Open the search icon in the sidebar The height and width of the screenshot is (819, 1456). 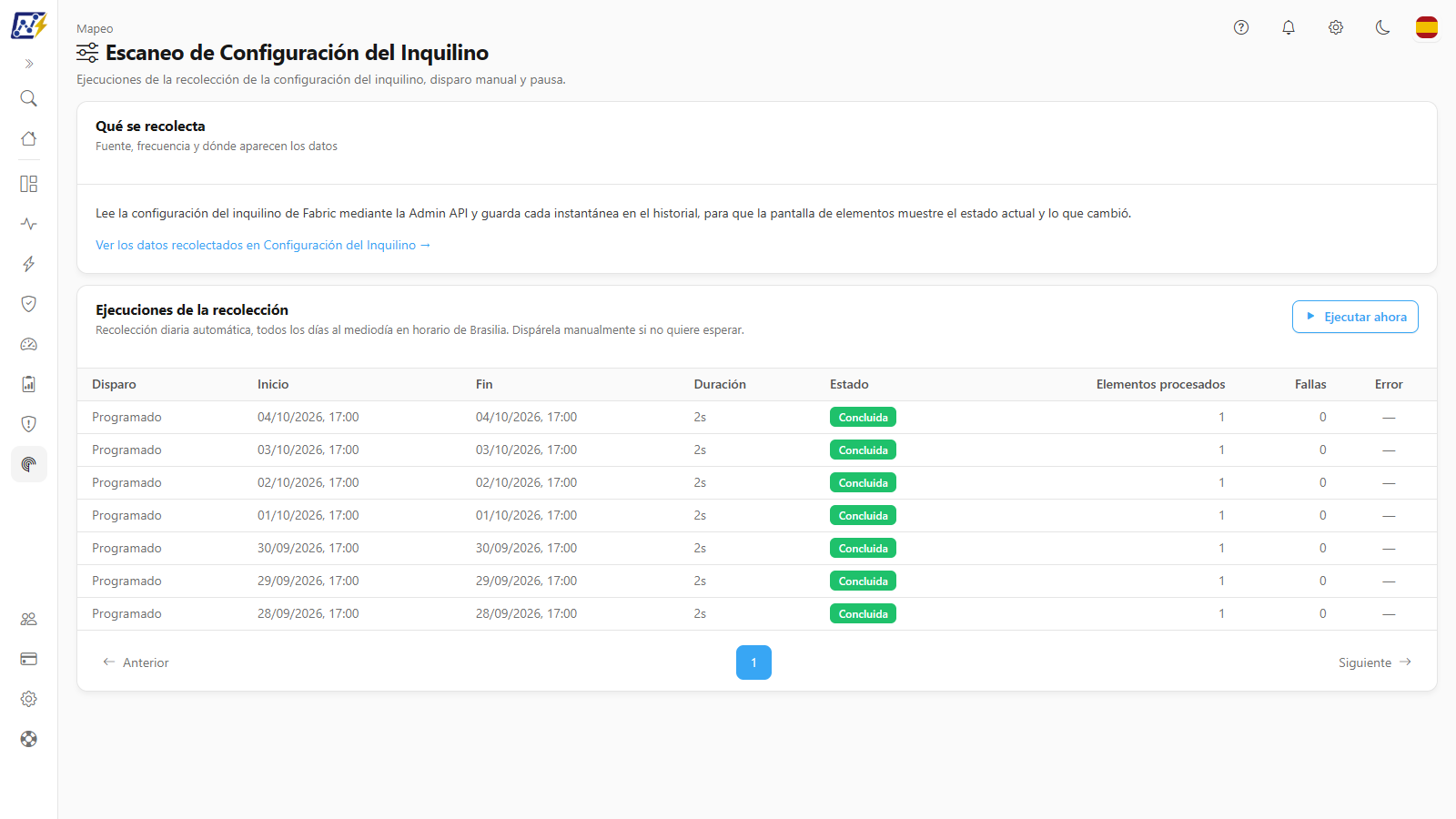click(x=29, y=98)
